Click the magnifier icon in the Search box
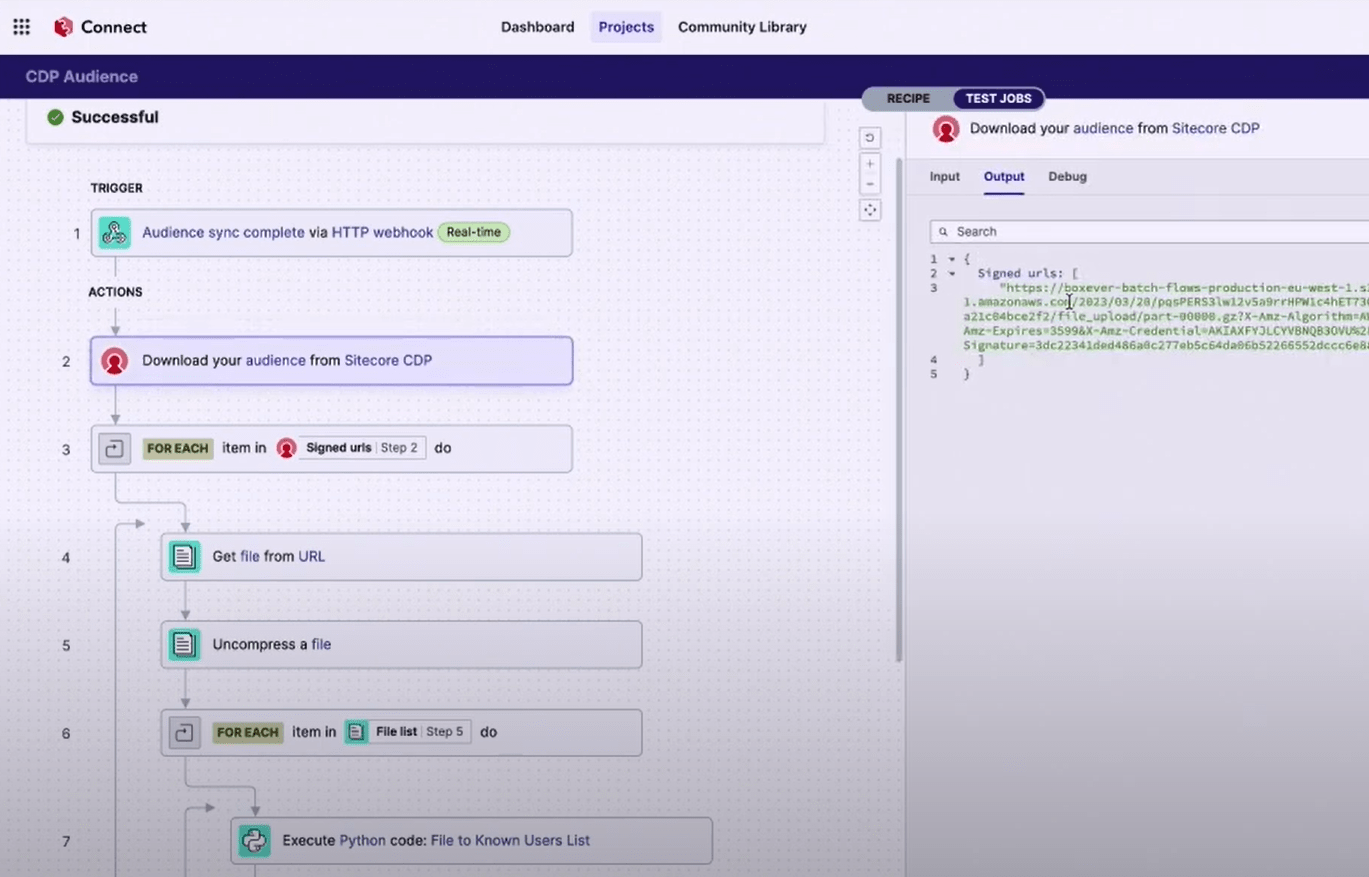 [944, 232]
